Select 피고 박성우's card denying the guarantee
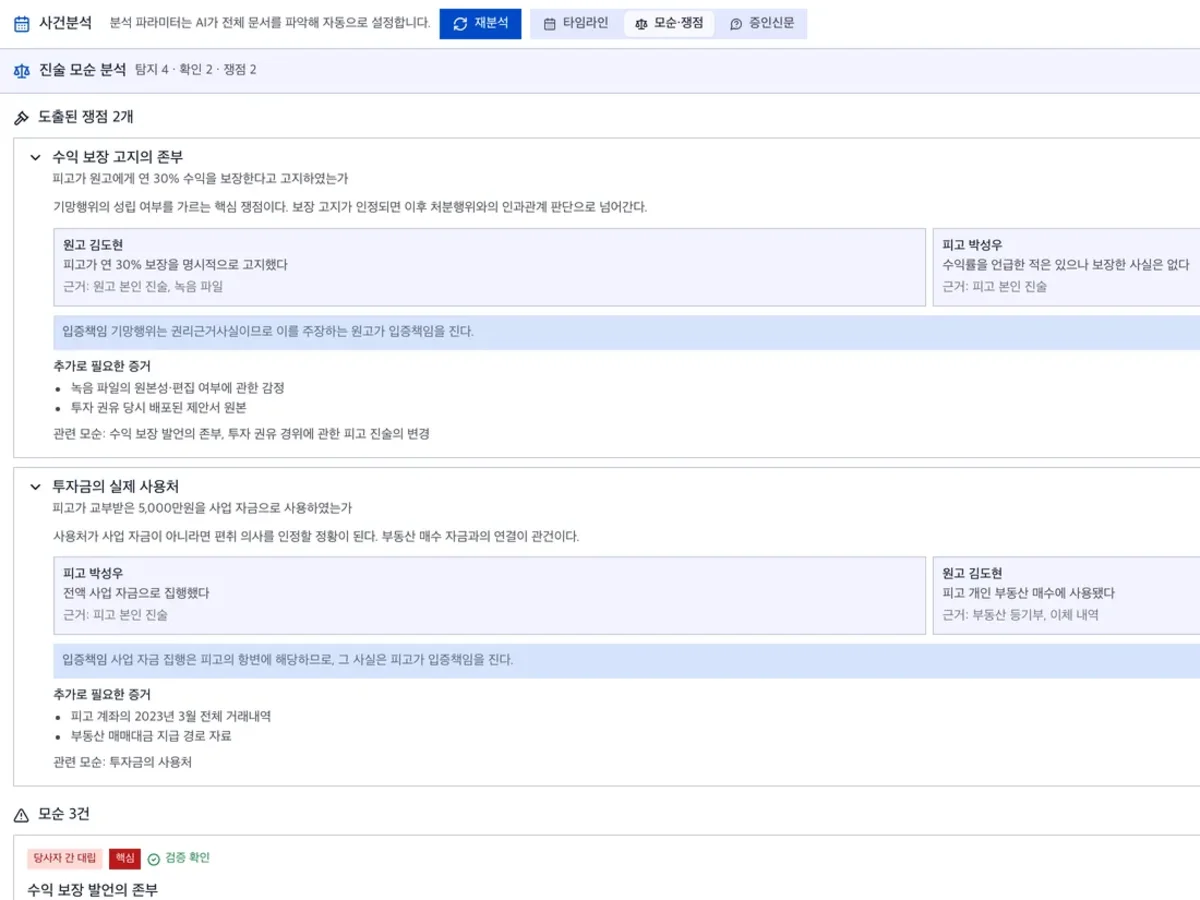The image size is (1200, 900). point(1066,267)
